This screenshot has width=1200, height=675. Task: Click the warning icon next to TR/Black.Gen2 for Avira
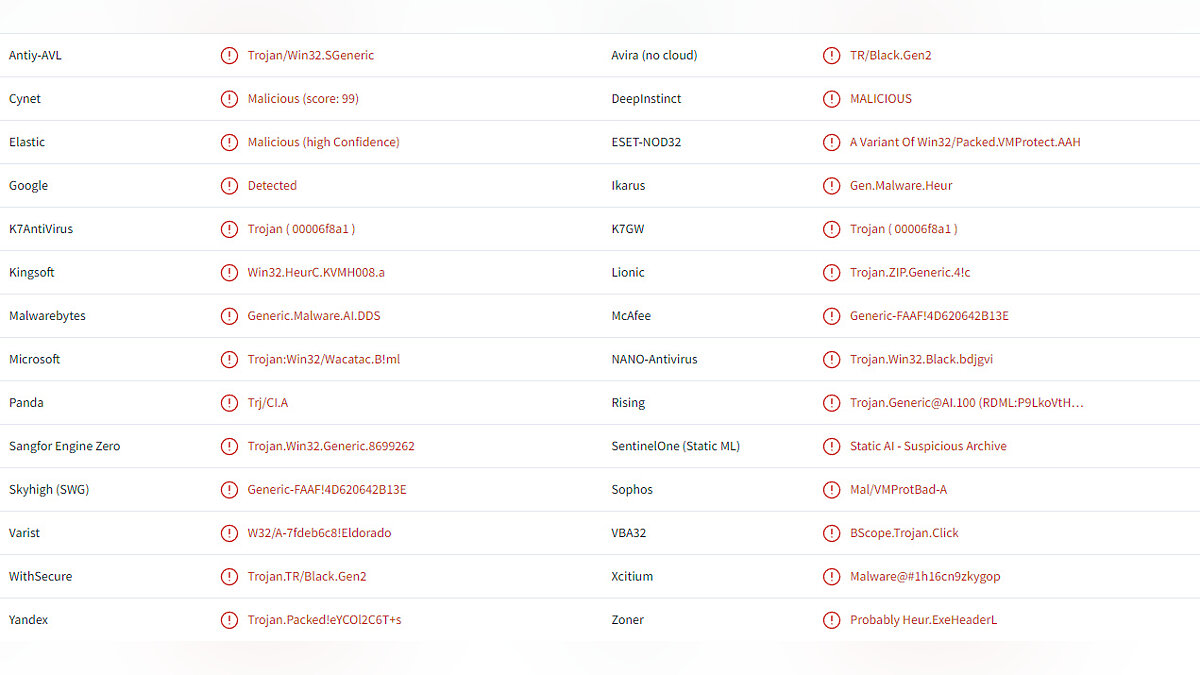[x=831, y=56]
